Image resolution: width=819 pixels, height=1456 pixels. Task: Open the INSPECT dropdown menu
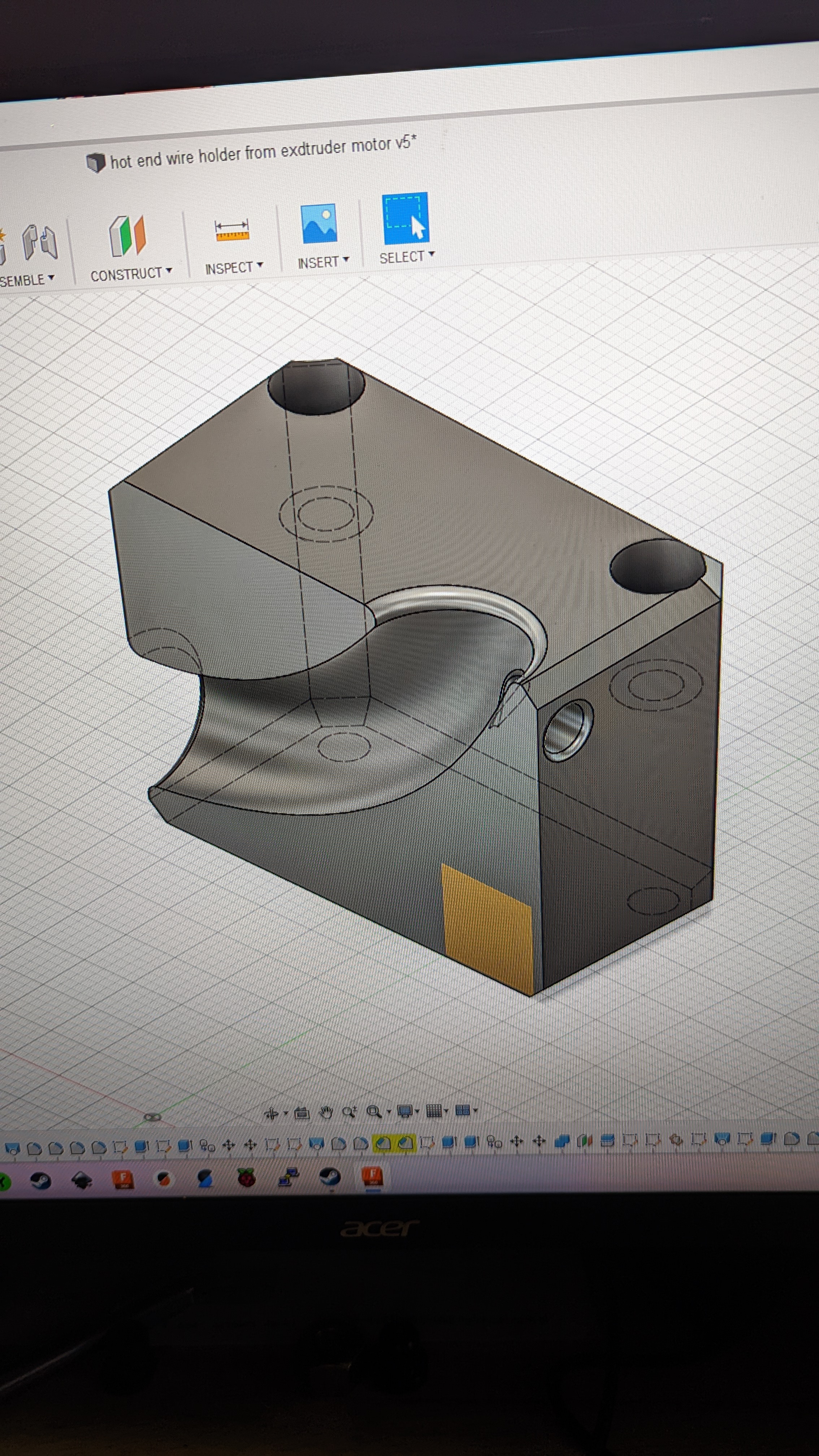[234, 267]
